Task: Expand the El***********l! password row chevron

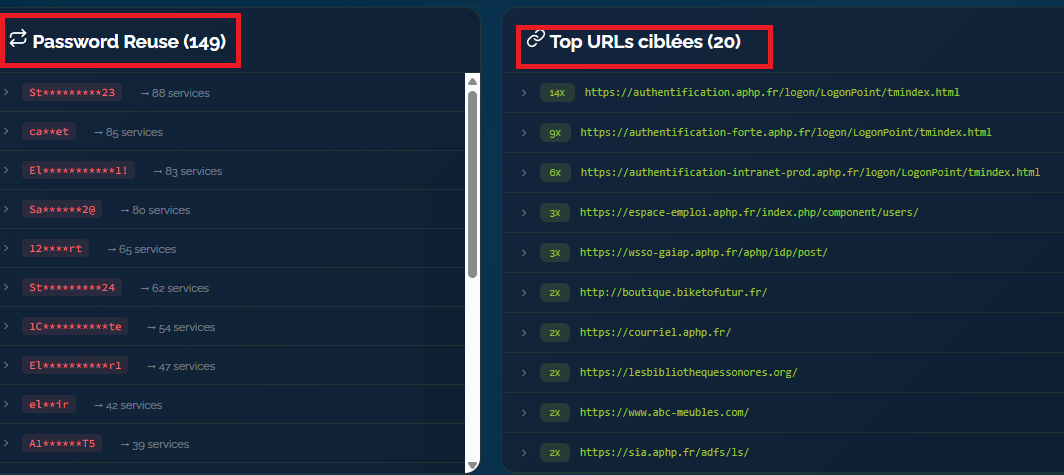Action: (x=6, y=170)
